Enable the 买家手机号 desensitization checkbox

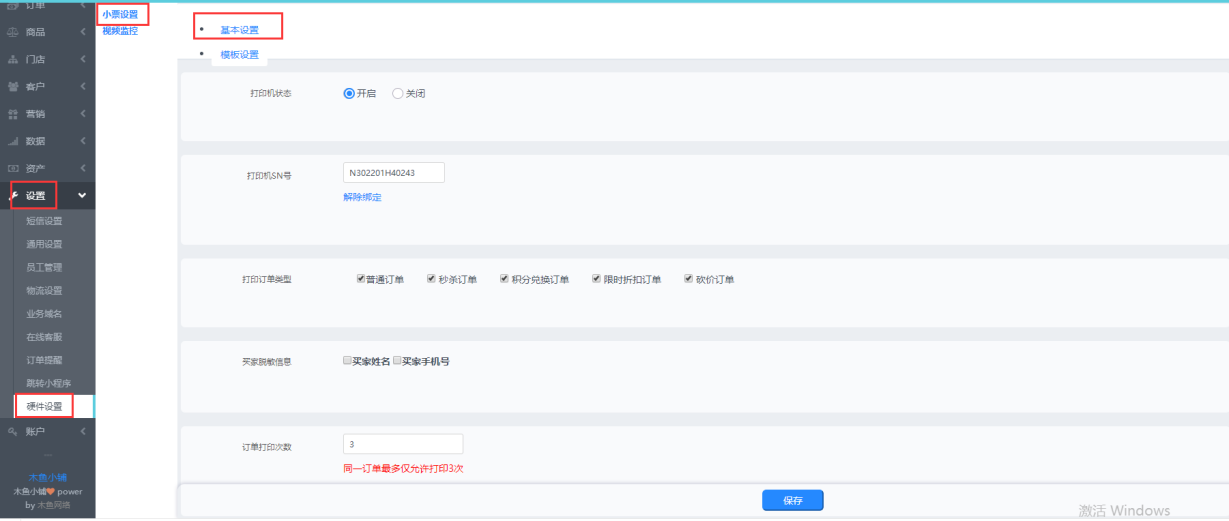point(397,360)
